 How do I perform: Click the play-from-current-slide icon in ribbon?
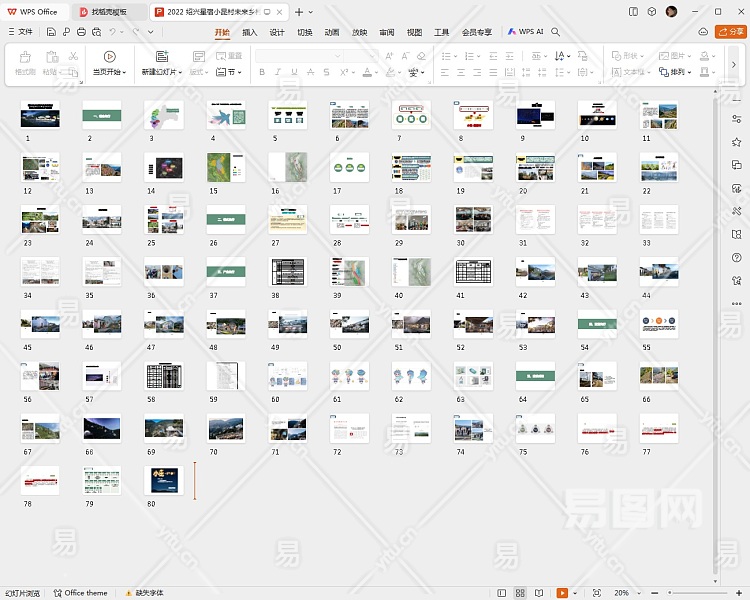click(109, 57)
